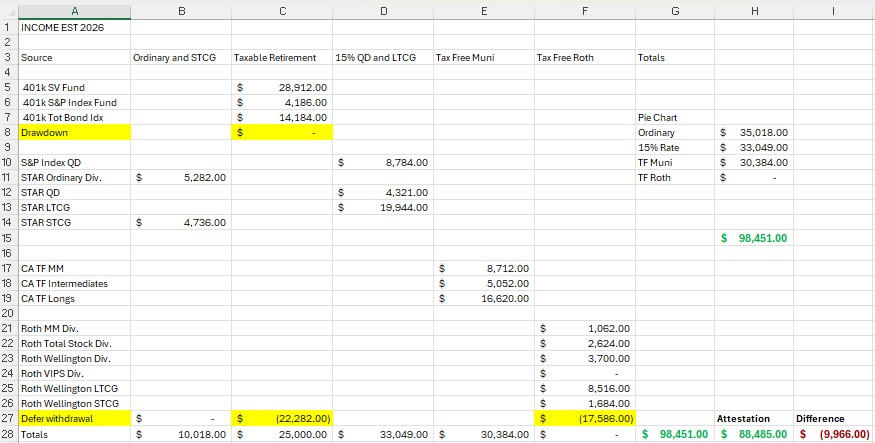
Task: Click the 'CA TF MM' cell
Action: click(x=75, y=268)
